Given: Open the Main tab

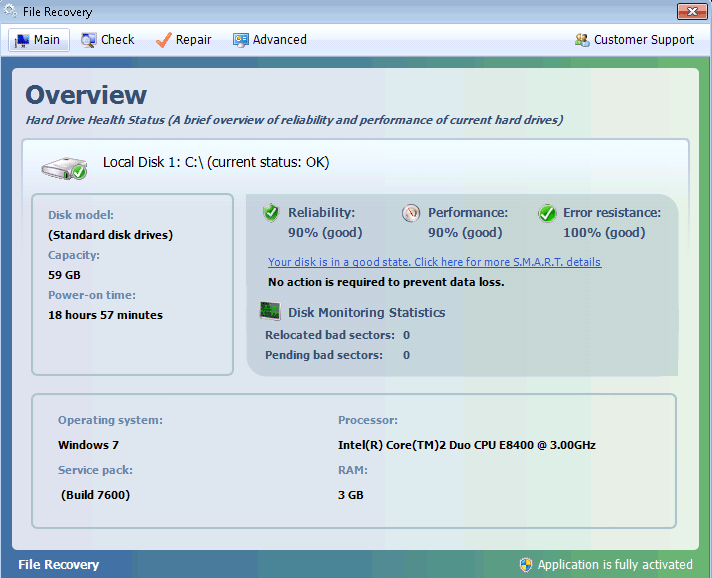Looking at the screenshot, I should click(38, 40).
